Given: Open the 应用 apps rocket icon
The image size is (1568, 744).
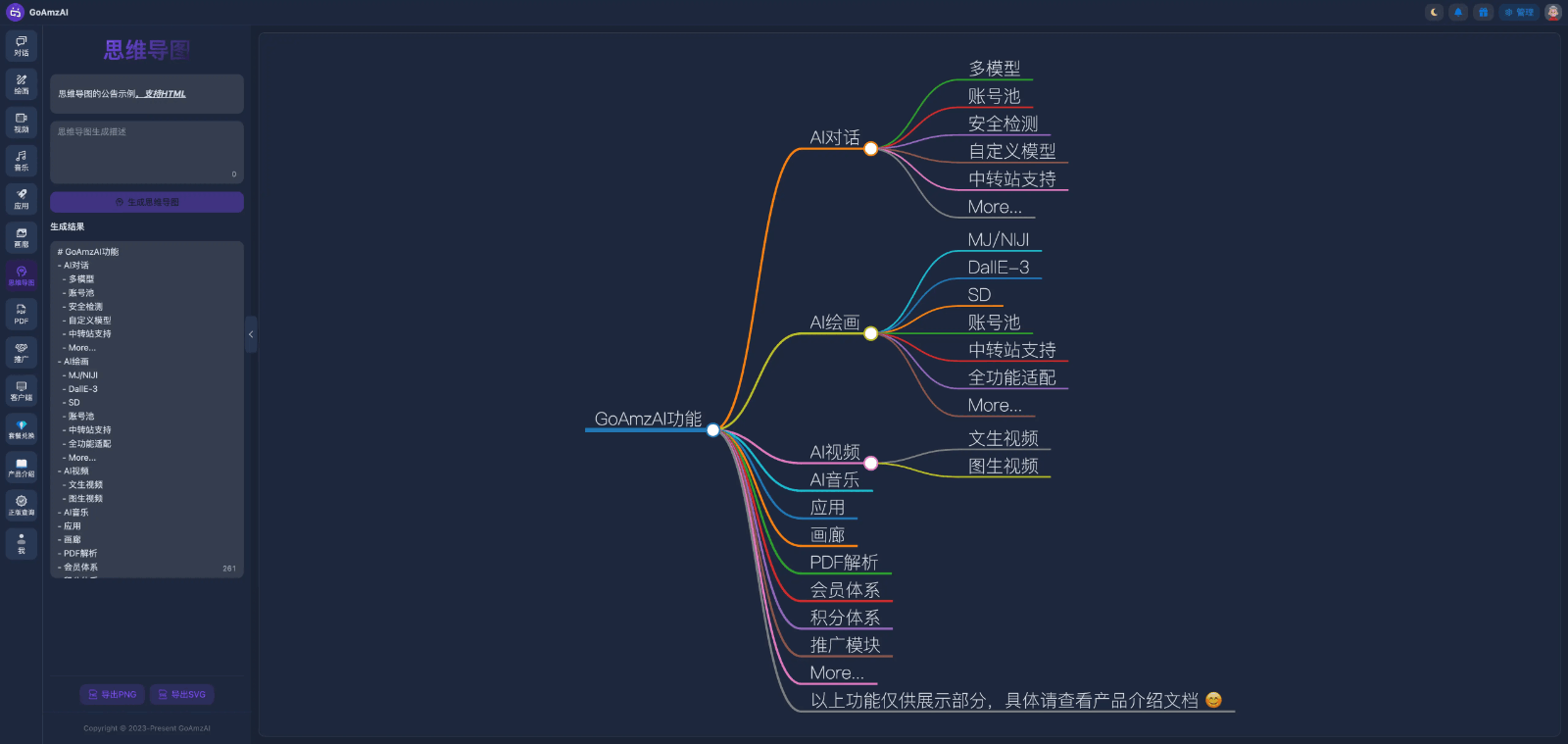Looking at the screenshot, I should (22, 198).
